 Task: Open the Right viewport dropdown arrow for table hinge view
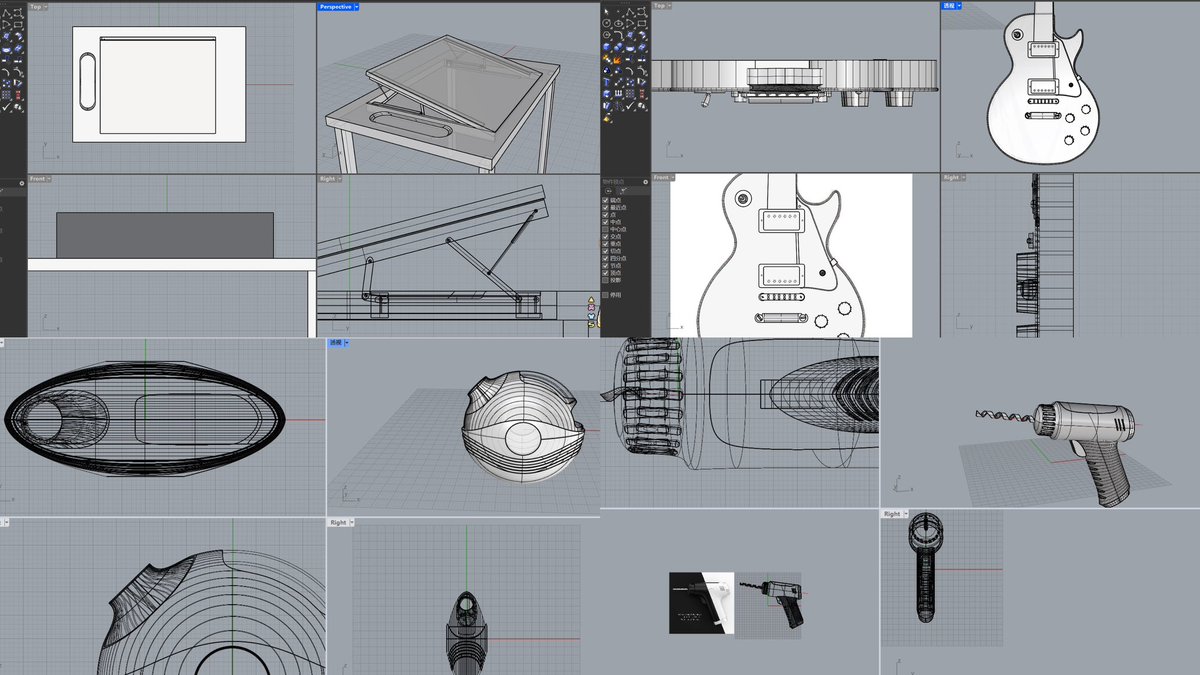pos(340,178)
